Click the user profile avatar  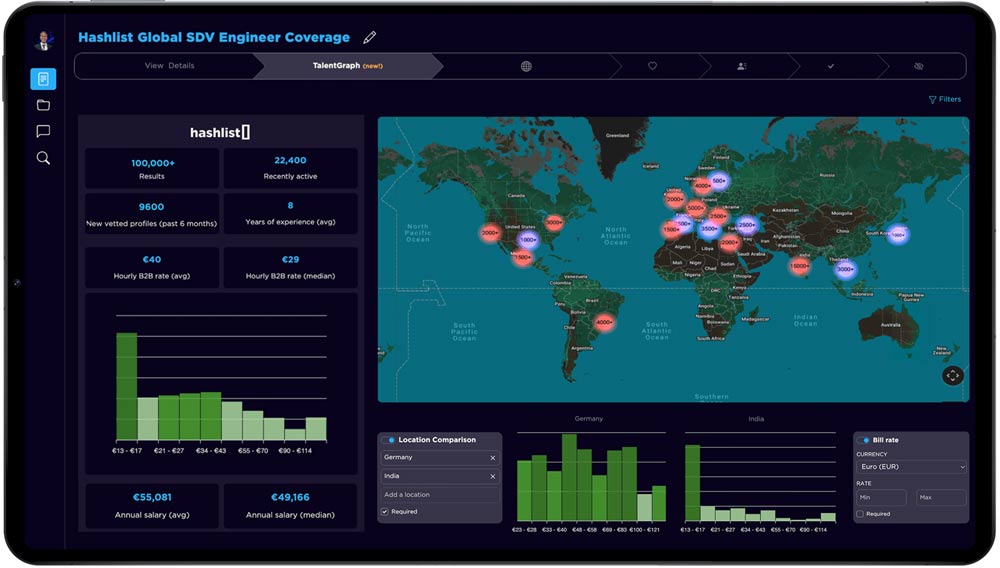coord(43,41)
